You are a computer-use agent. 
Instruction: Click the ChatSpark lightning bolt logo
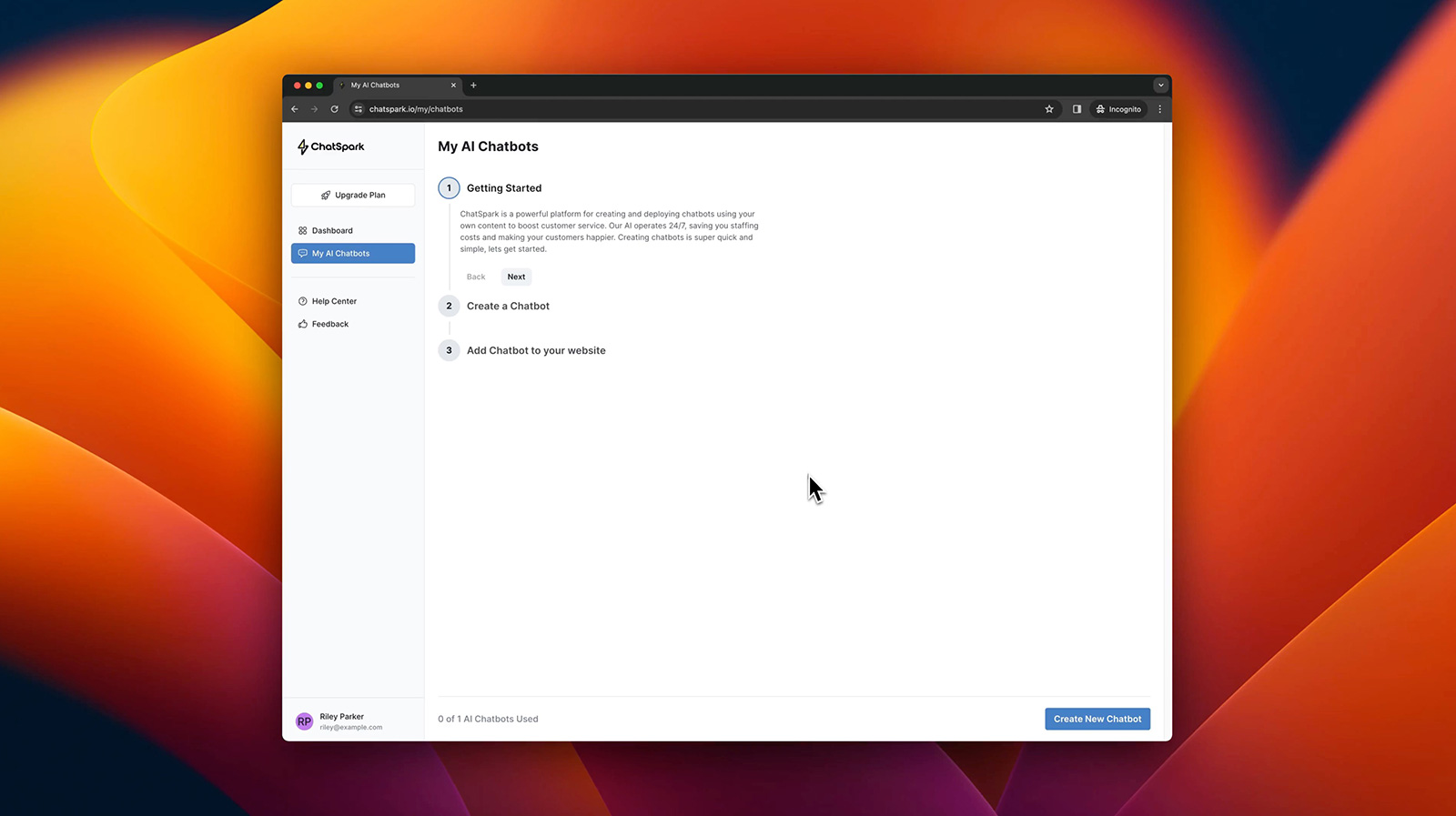coord(303,146)
